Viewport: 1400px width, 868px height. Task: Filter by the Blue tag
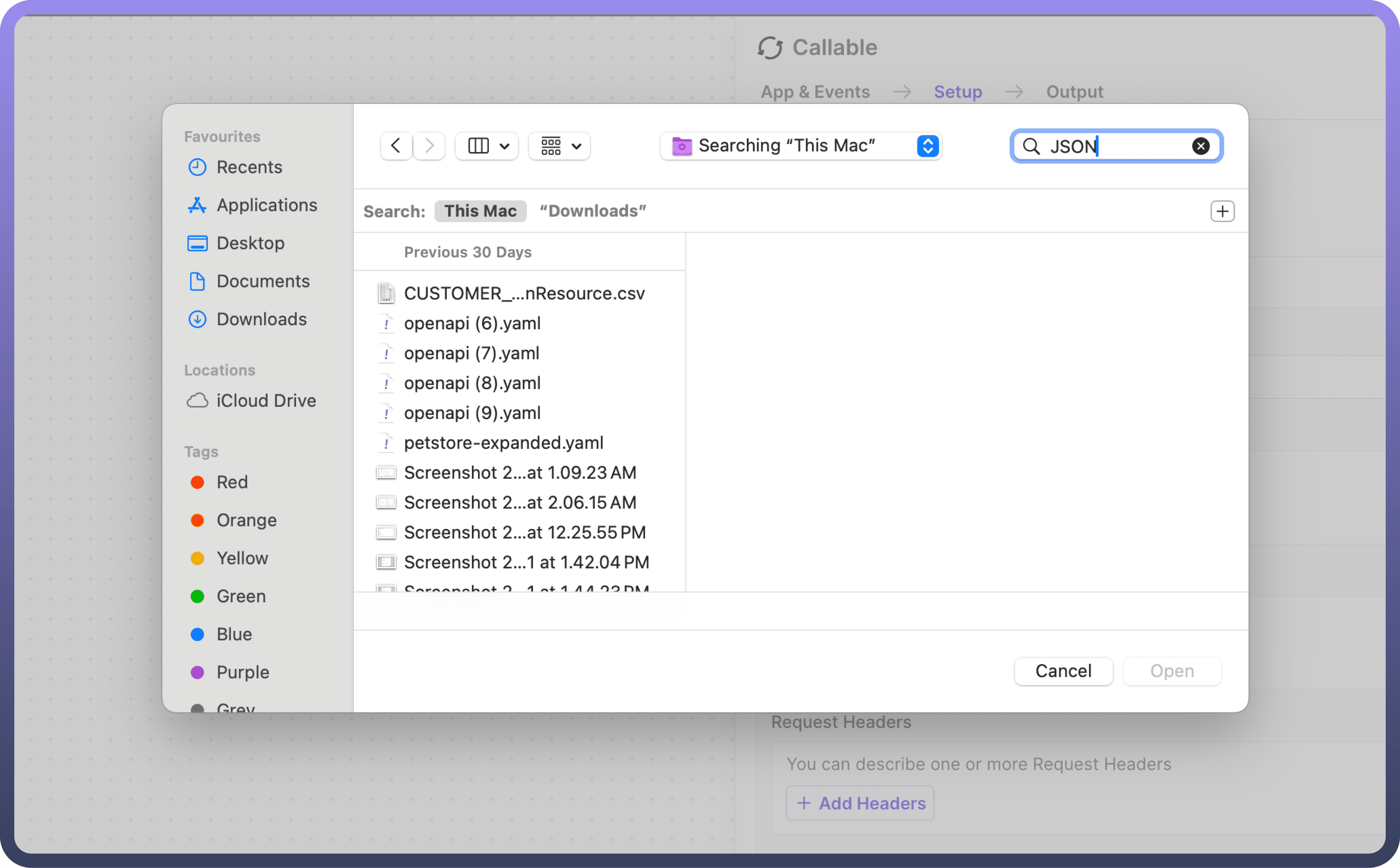[x=221, y=634]
